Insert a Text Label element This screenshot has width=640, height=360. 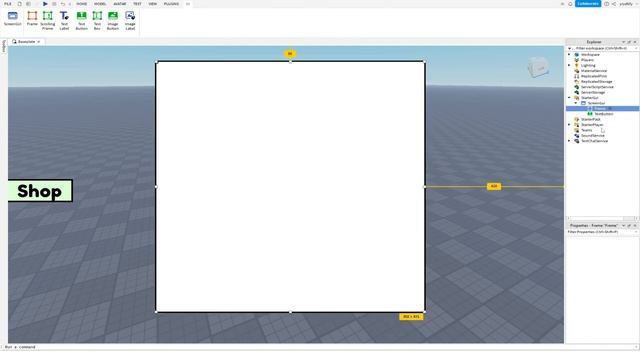(x=64, y=20)
